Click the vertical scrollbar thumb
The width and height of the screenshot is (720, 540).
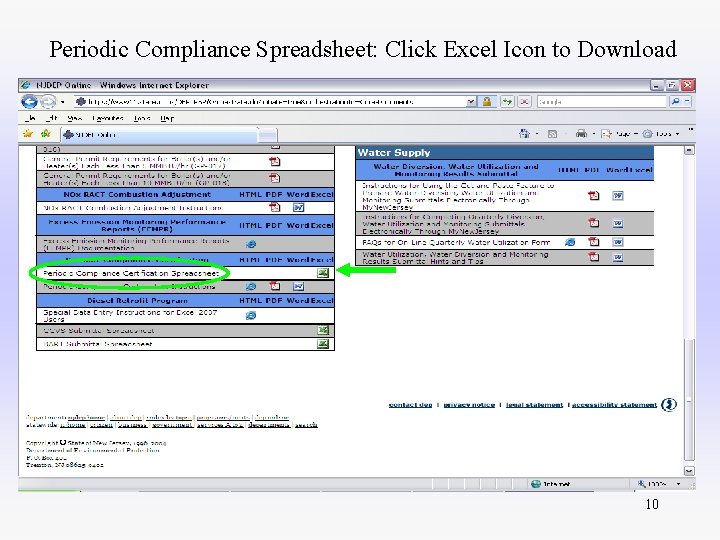(689, 399)
